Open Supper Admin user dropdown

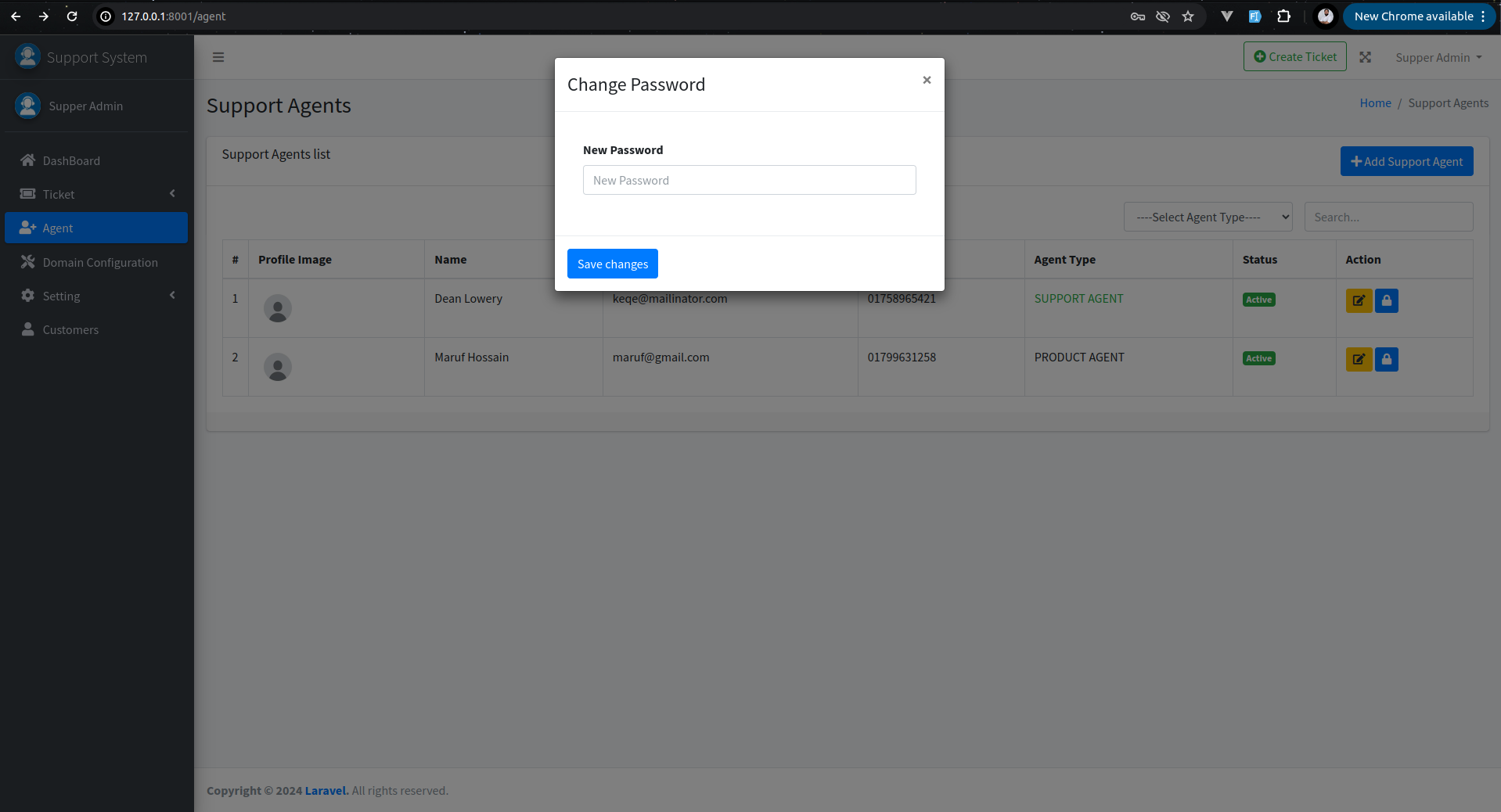1438,58
